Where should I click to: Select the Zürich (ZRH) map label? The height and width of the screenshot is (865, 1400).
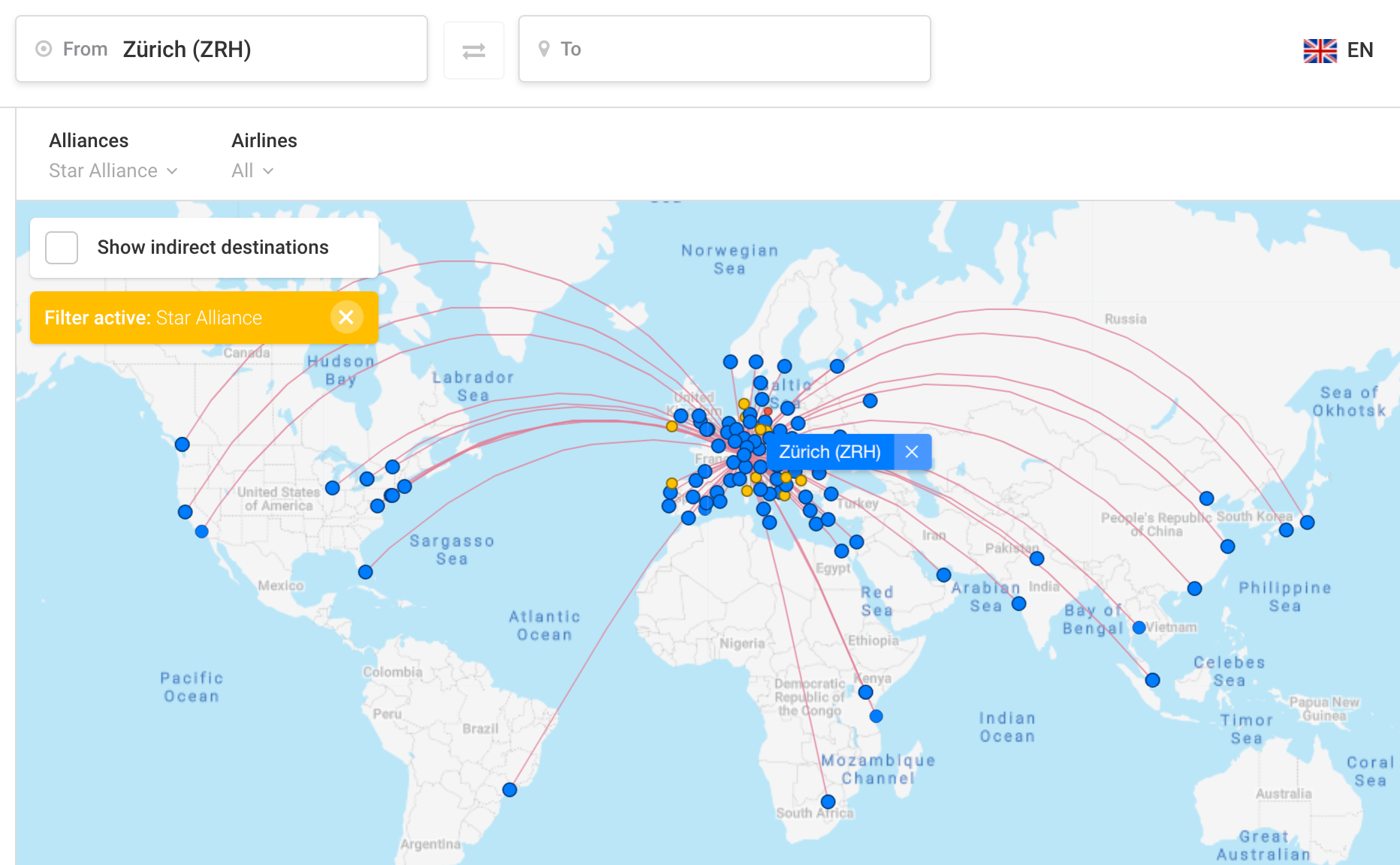click(829, 452)
